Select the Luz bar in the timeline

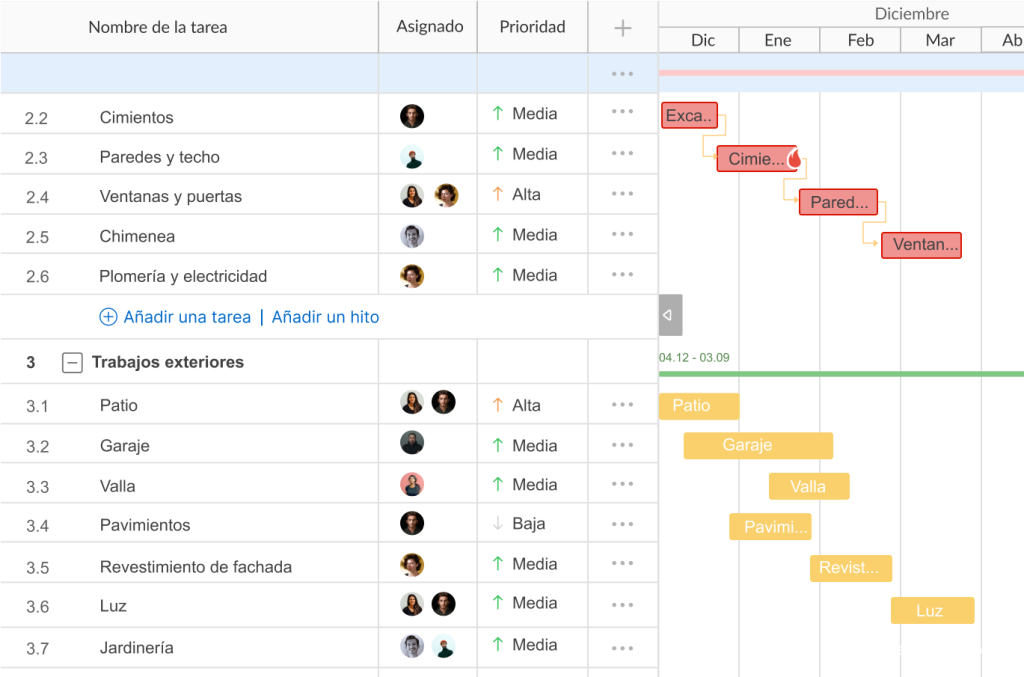932,610
